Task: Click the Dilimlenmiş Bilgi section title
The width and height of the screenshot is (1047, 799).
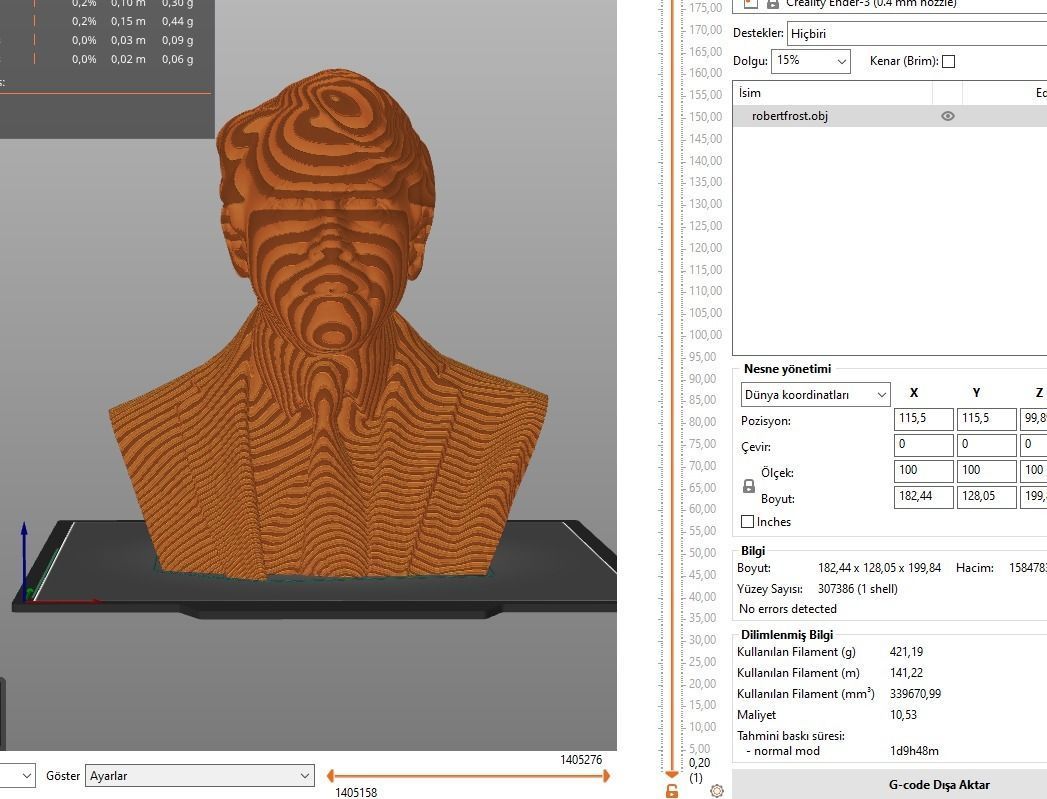Action: (787, 635)
